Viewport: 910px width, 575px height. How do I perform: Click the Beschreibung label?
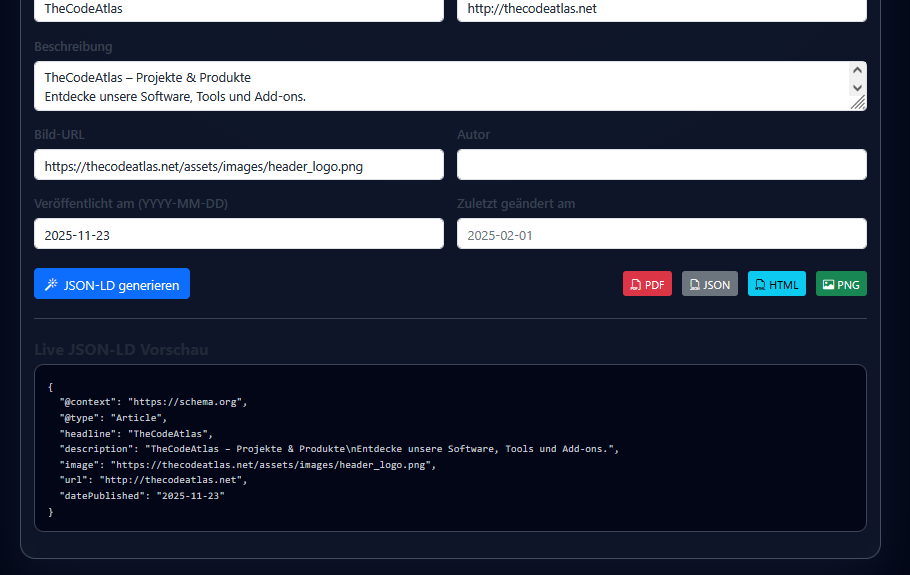pyautogui.click(x=73, y=46)
